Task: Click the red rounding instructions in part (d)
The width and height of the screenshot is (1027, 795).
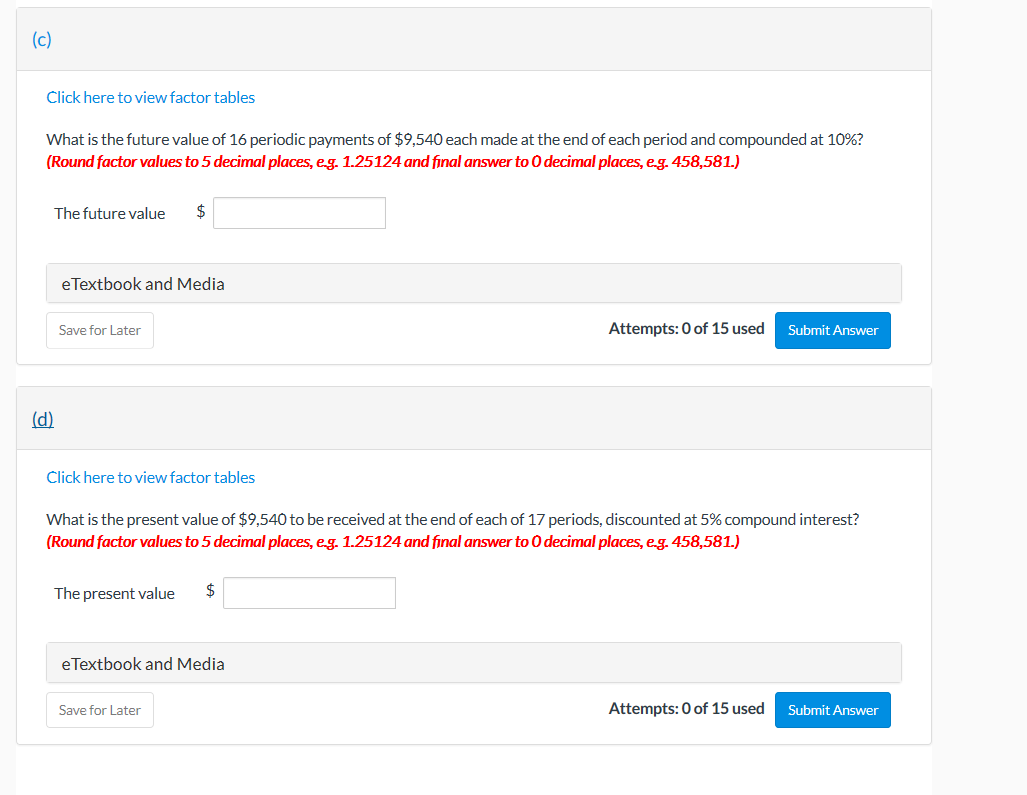Action: [393, 542]
